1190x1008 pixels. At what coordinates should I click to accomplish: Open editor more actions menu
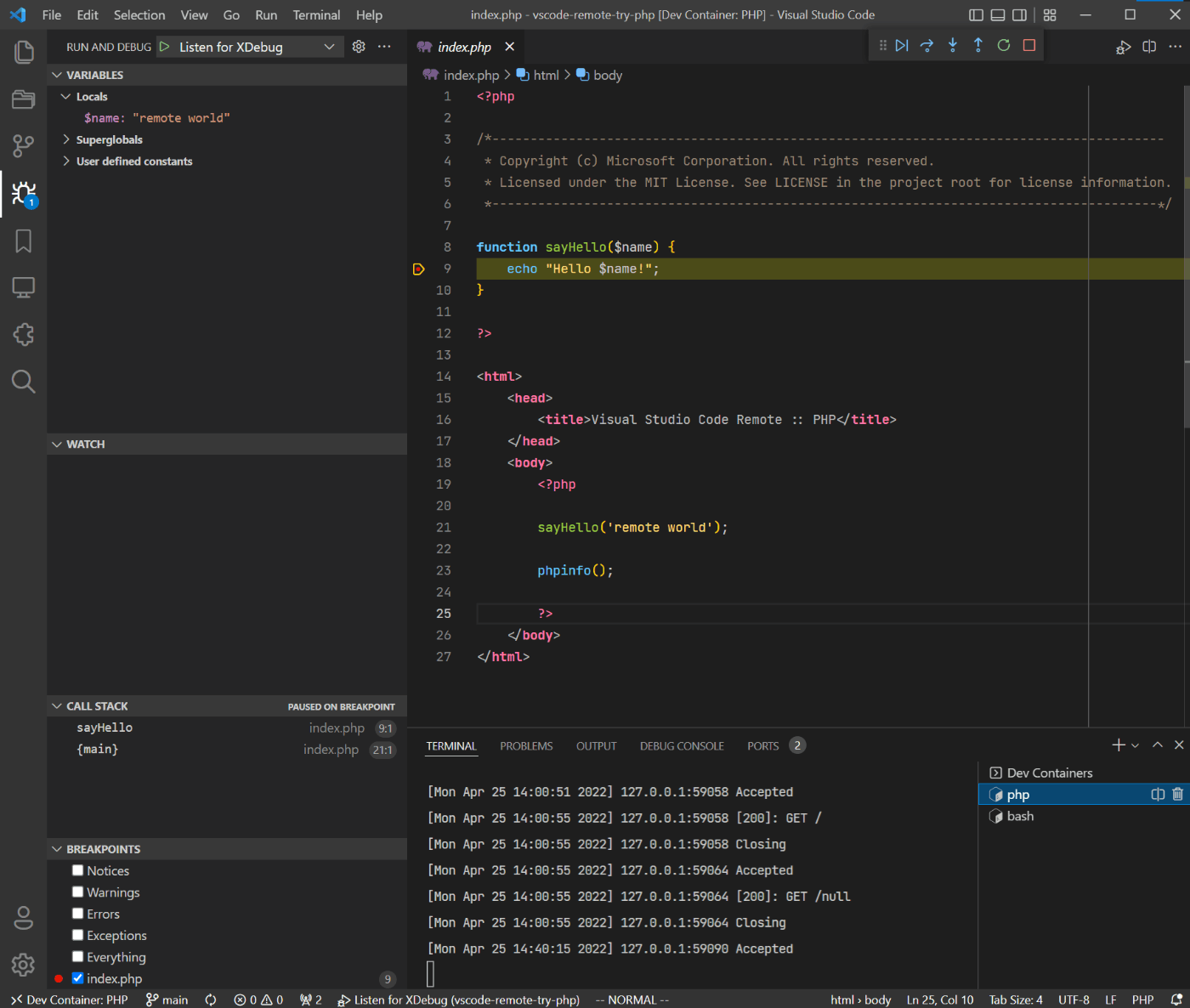pyautogui.click(x=1176, y=47)
